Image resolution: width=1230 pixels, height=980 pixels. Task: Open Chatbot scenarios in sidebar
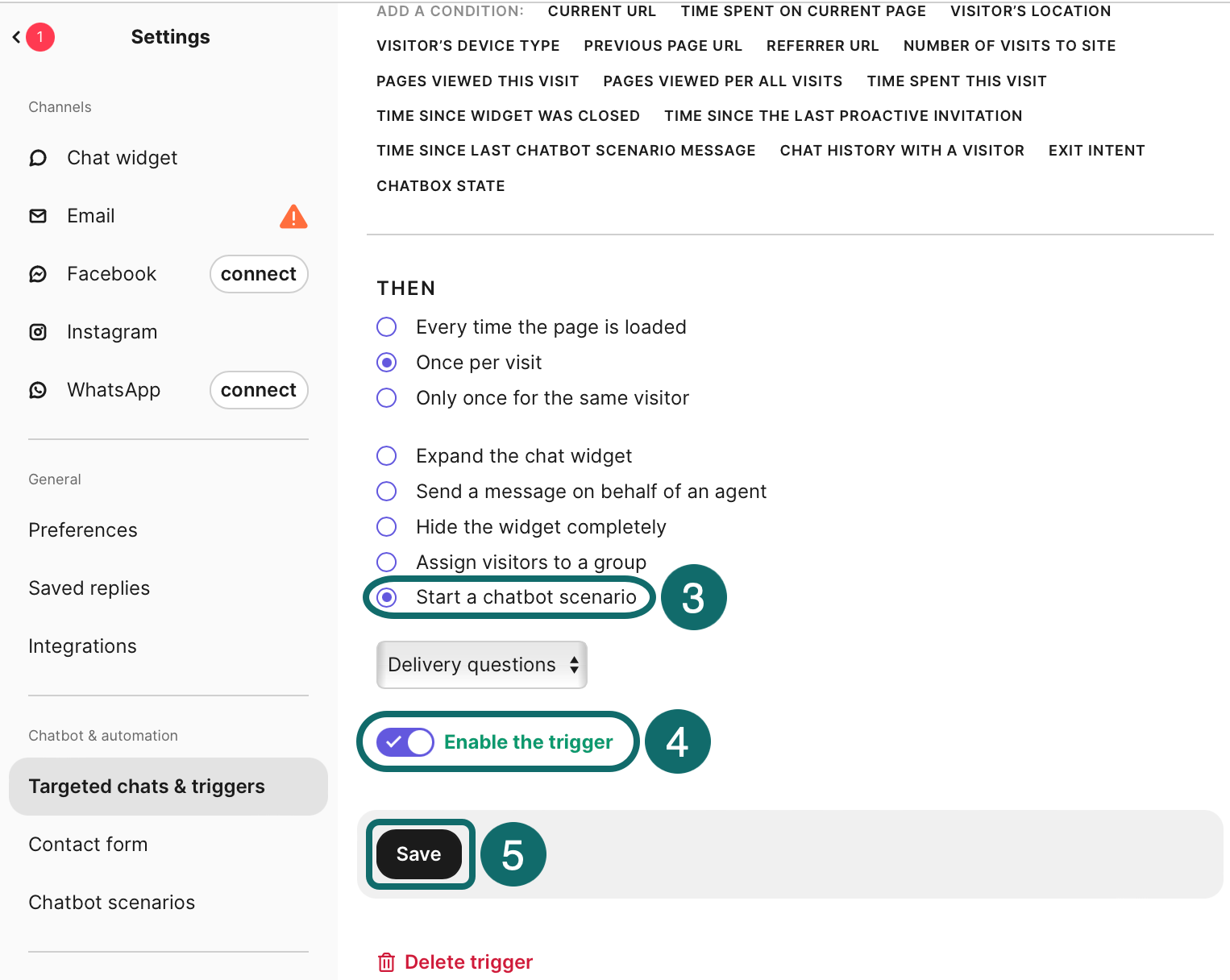[x=112, y=903]
